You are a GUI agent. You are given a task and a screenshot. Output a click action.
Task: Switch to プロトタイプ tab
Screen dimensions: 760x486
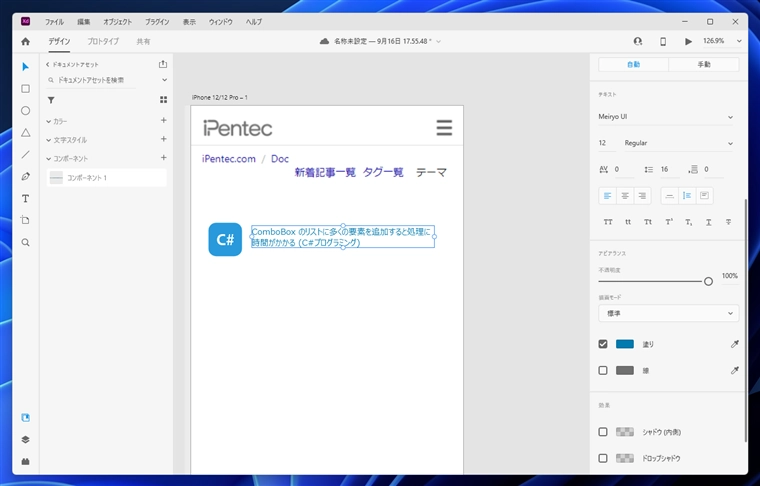pos(103,42)
